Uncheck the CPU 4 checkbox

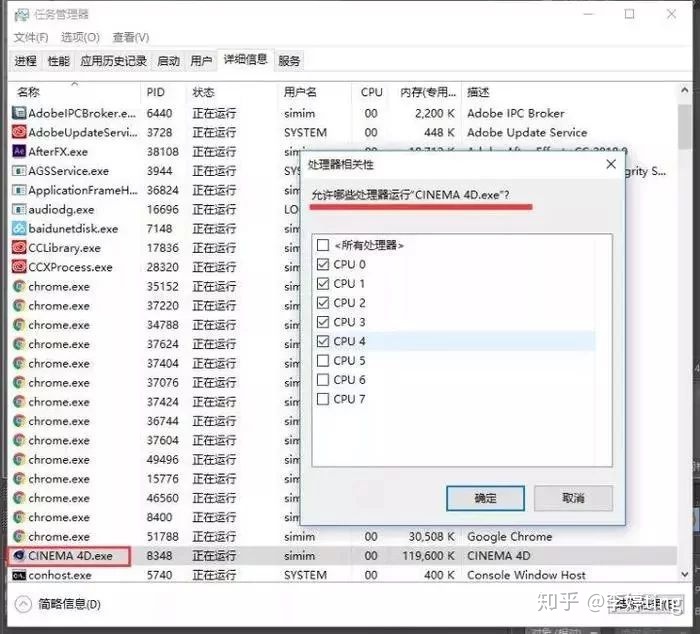323,341
